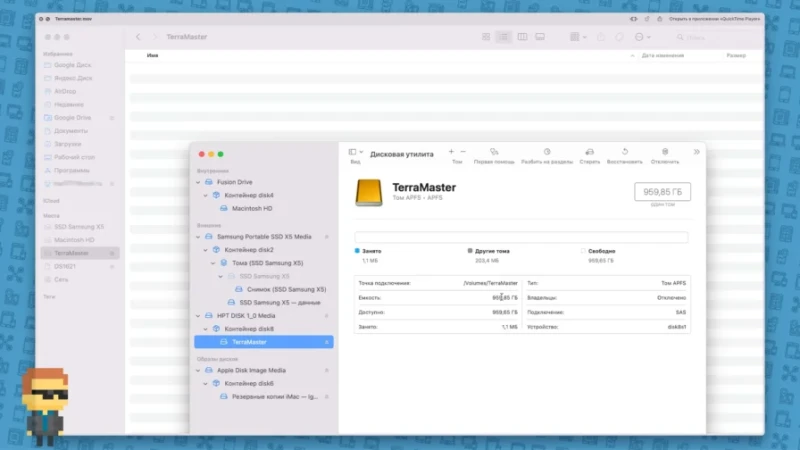Sort Finder list by Size column

pyautogui.click(x=736, y=55)
